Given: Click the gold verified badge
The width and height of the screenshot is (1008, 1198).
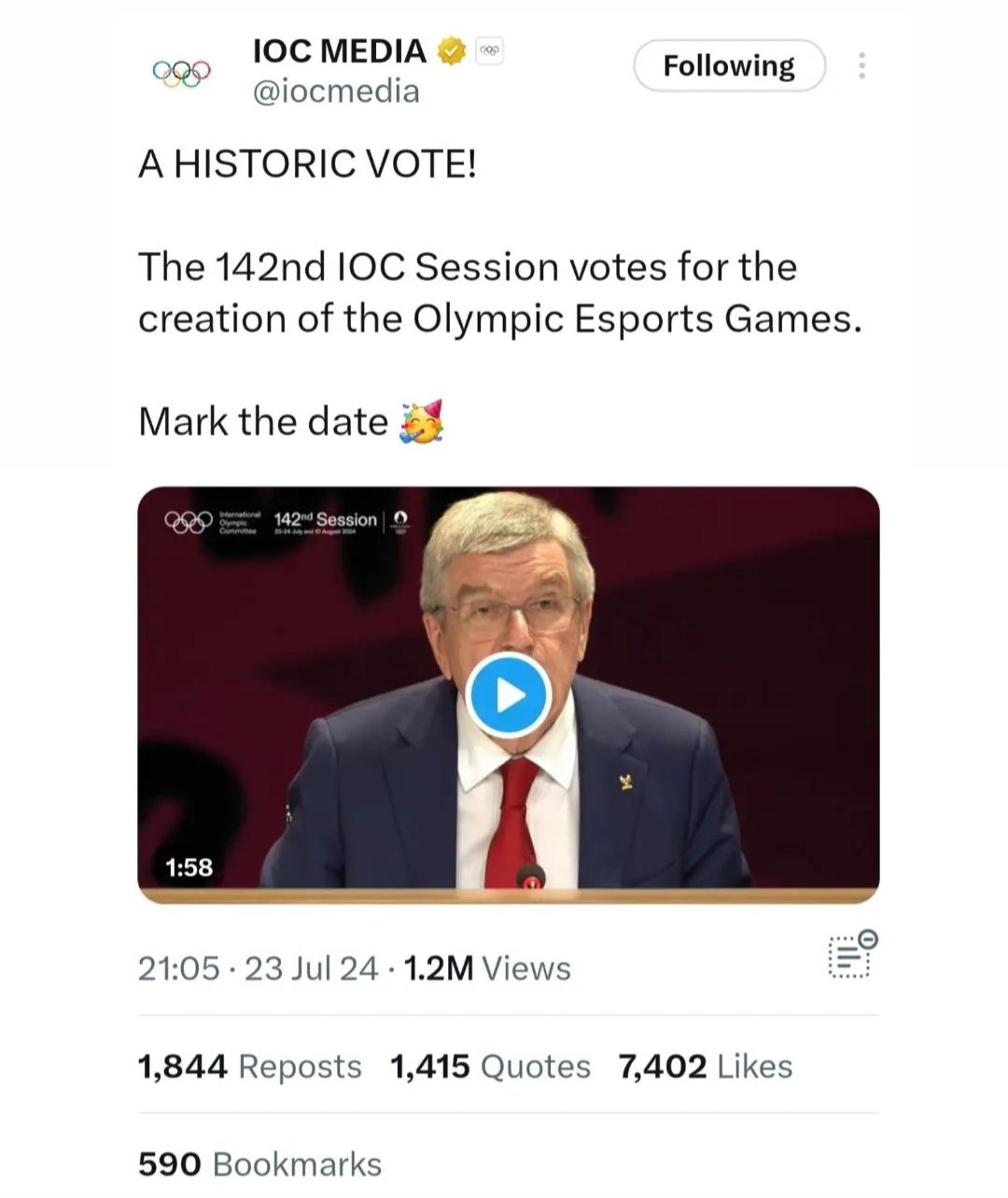Looking at the screenshot, I should point(451,50).
